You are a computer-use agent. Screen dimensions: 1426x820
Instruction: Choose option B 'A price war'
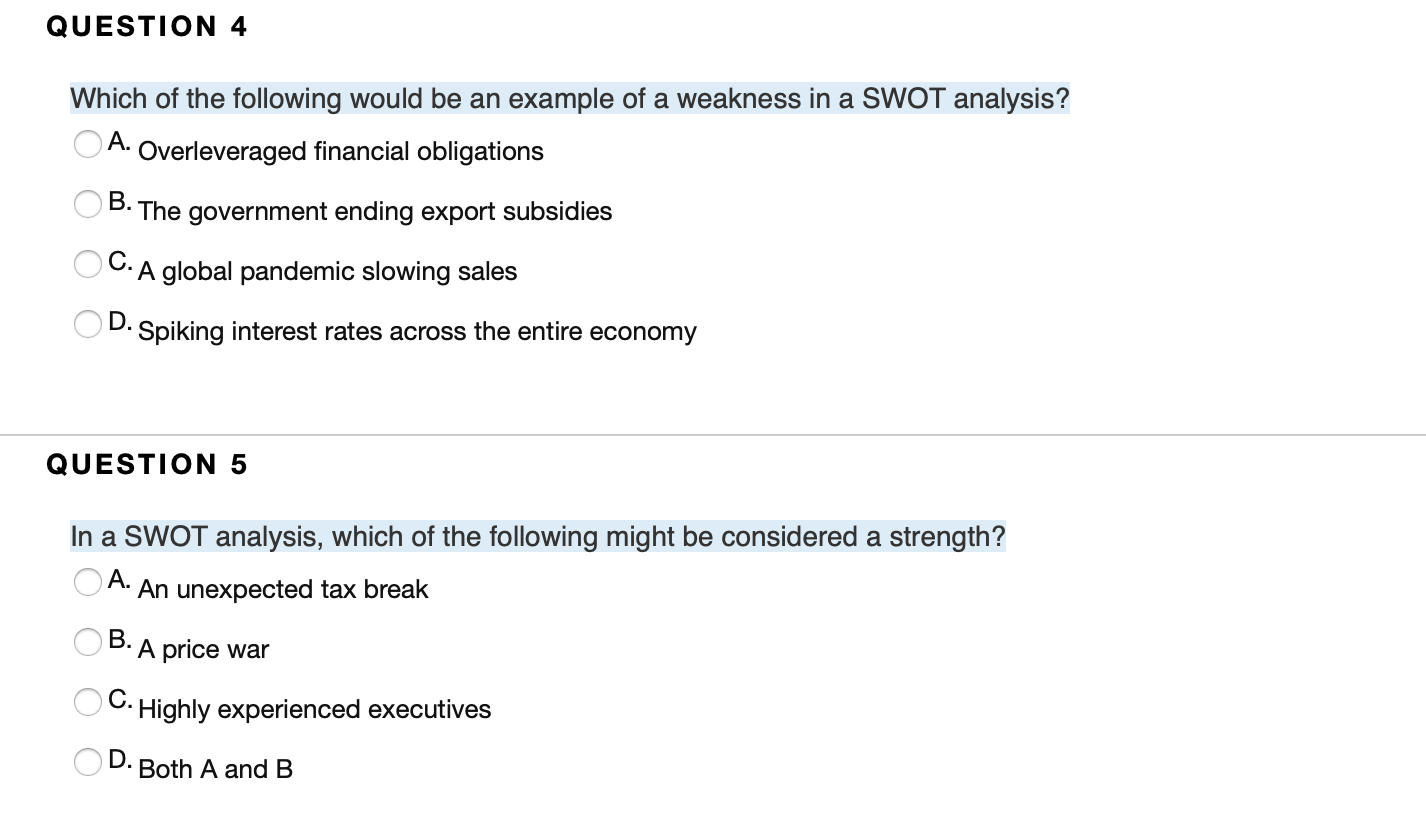tap(86, 642)
